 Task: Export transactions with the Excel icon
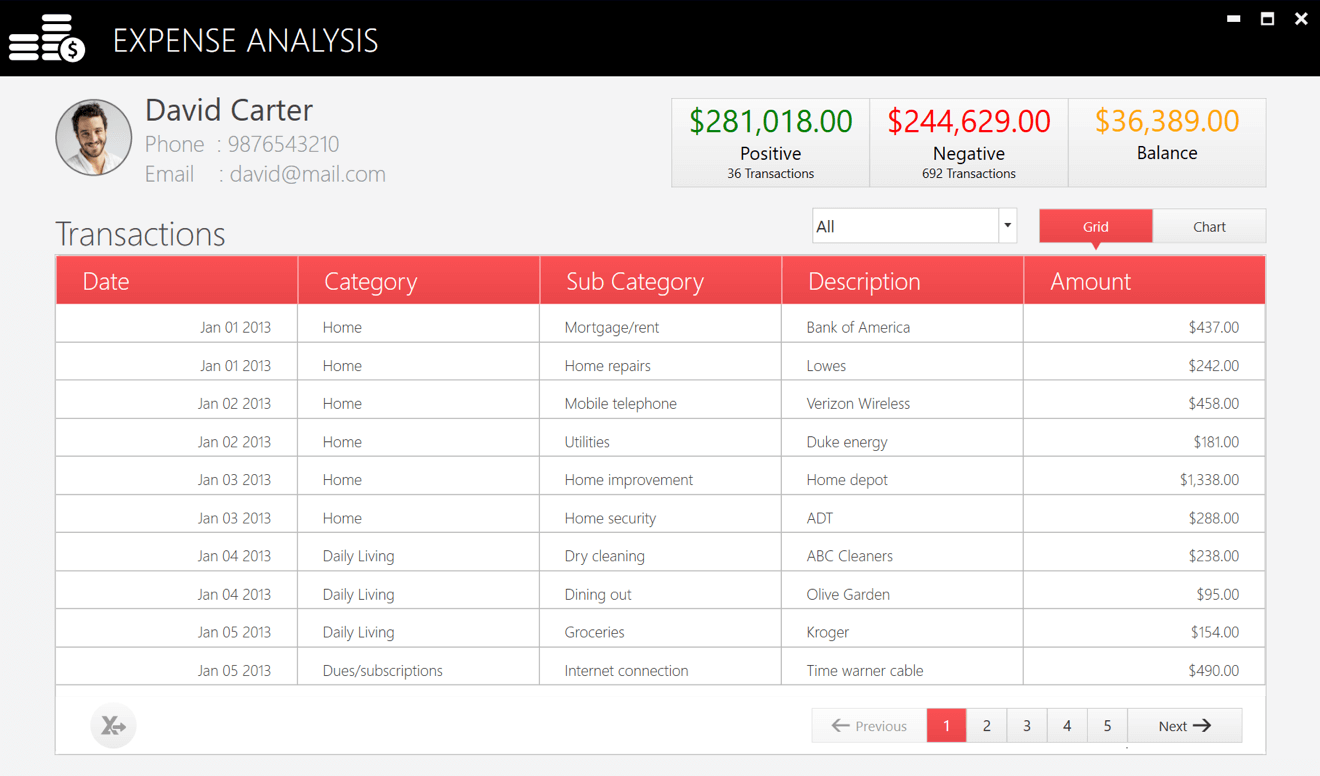(x=113, y=726)
